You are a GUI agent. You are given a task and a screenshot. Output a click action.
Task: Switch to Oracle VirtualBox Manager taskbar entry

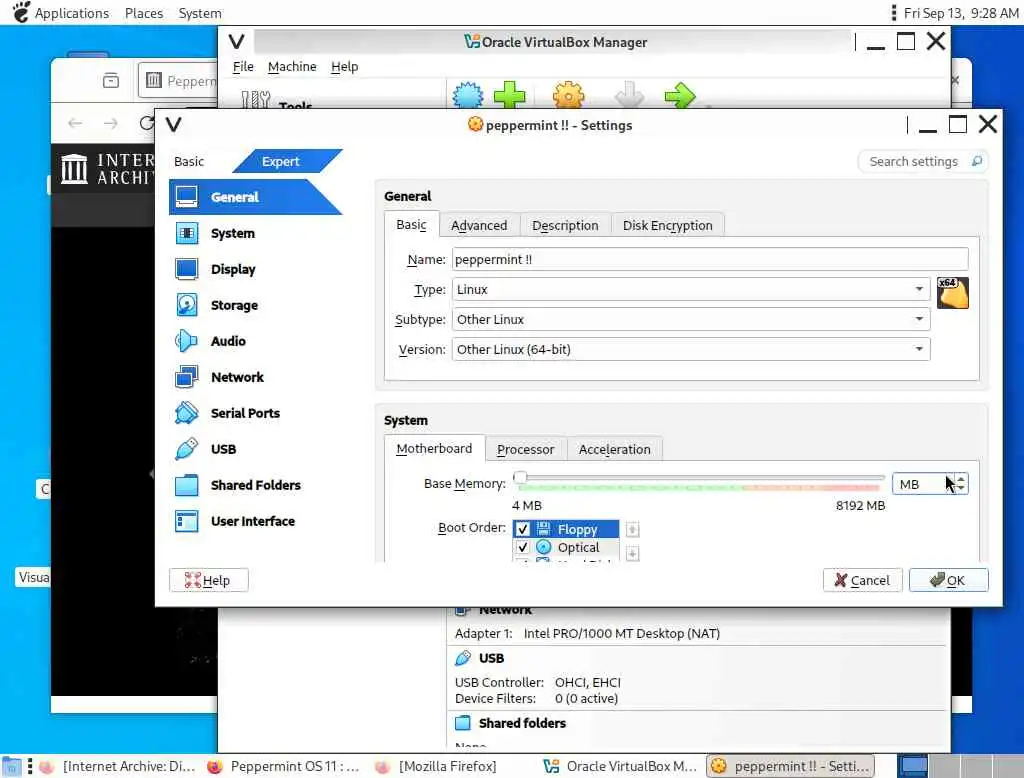point(620,766)
